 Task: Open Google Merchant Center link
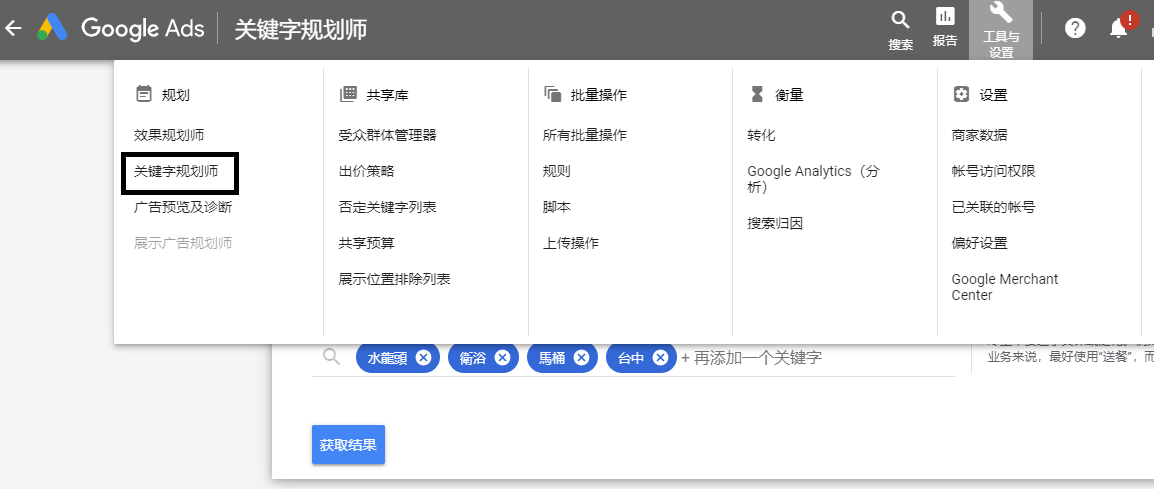coord(1004,287)
